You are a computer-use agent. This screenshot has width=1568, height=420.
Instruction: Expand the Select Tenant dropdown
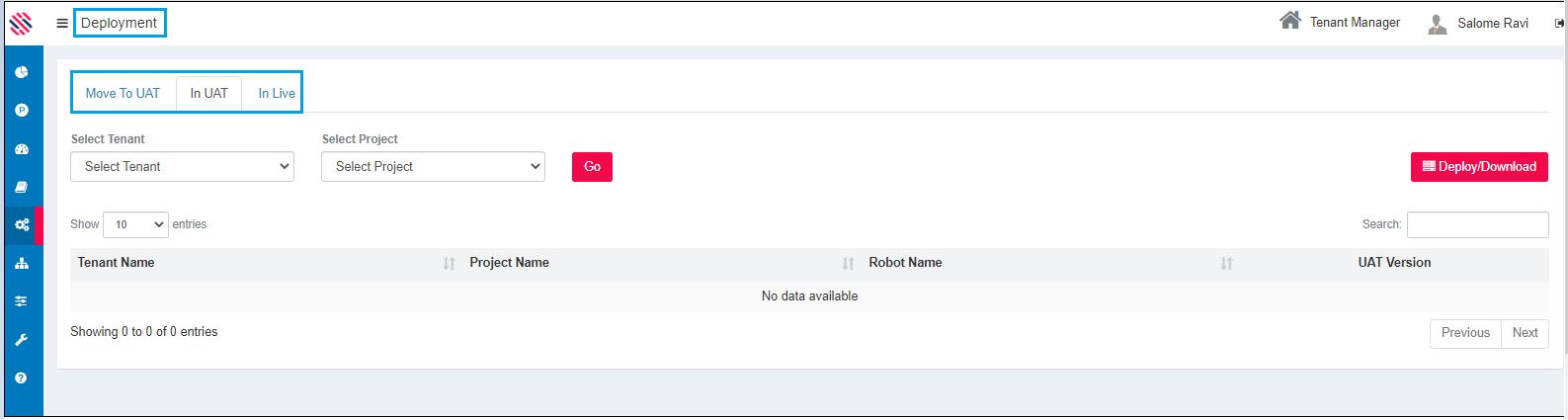[x=182, y=167]
